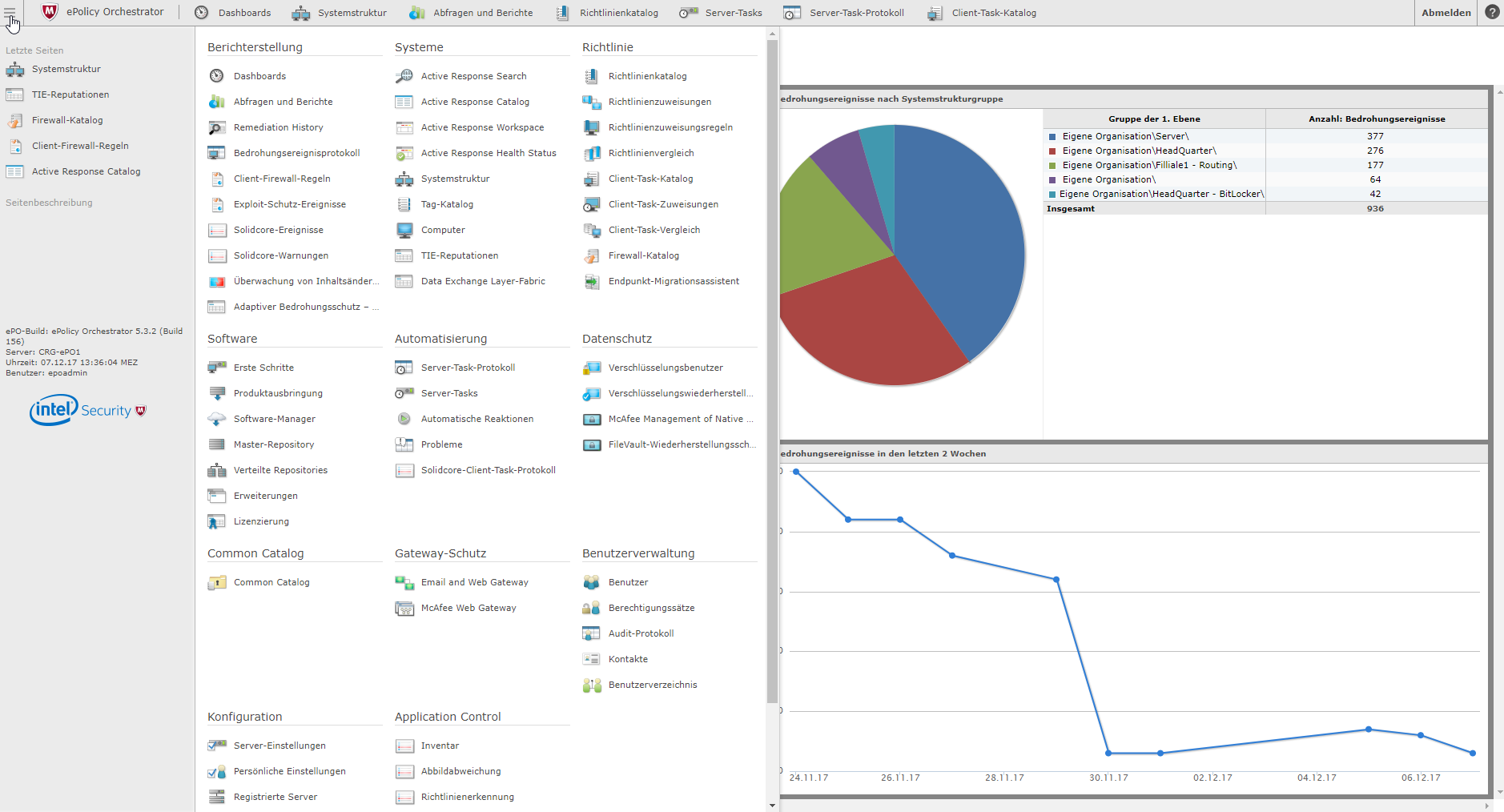Open Berechtigungssätze menu entry

(x=651, y=608)
